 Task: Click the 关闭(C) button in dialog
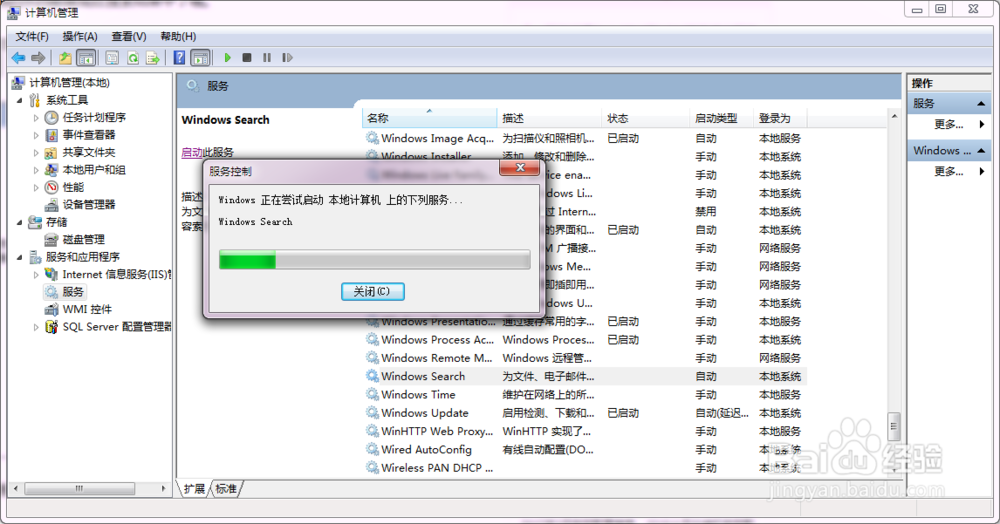click(x=372, y=291)
